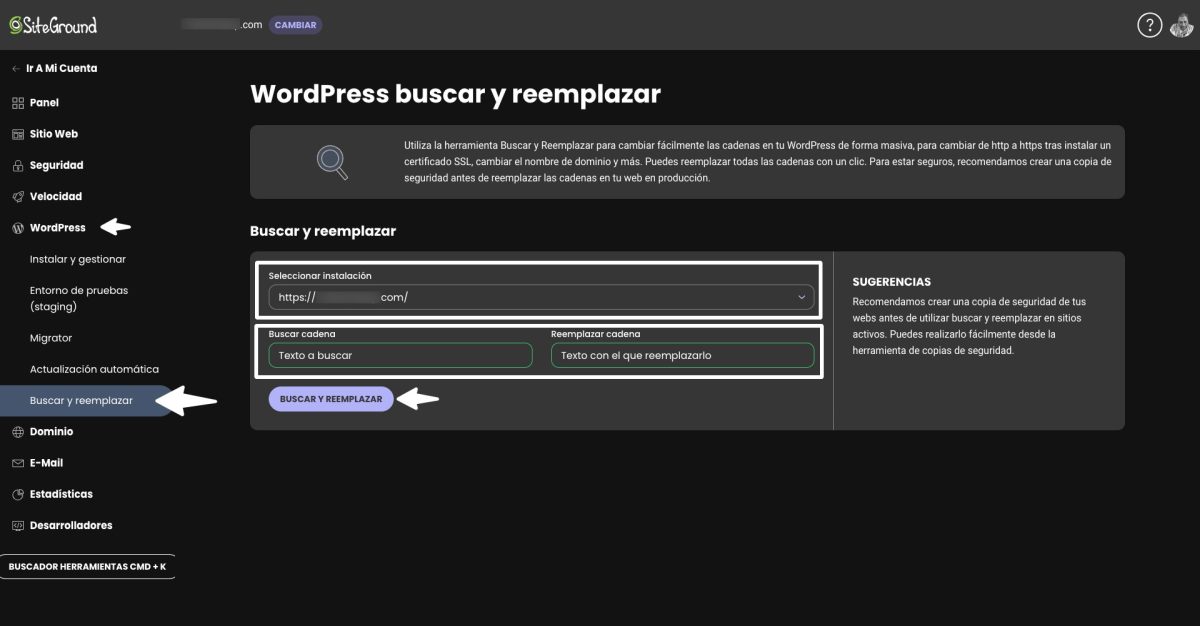Open the Desarrolladores sidebar icon
The width and height of the screenshot is (1200, 626).
point(16,525)
